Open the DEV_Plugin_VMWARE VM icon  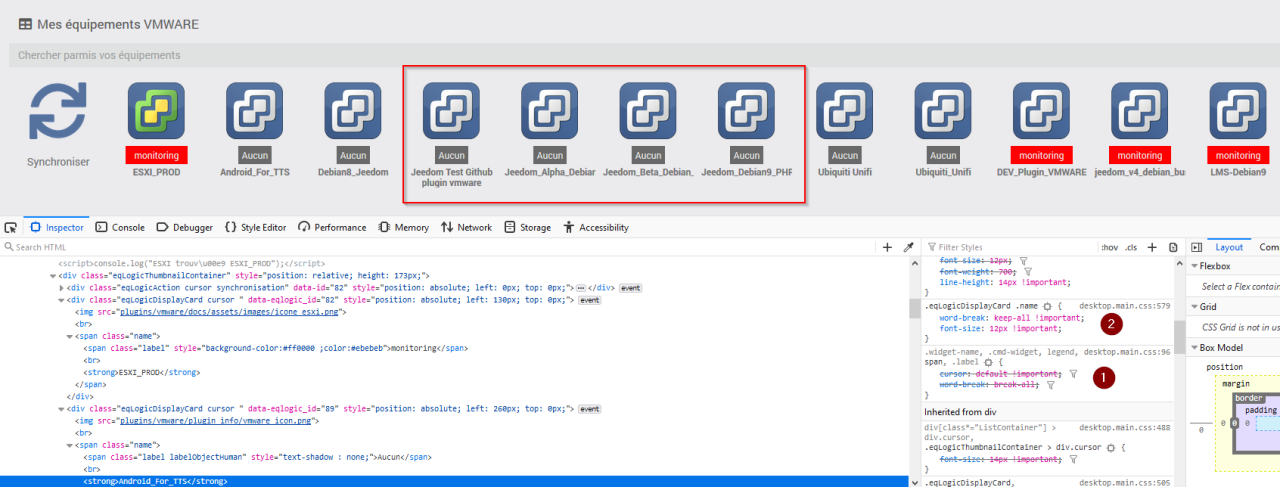click(x=1041, y=110)
